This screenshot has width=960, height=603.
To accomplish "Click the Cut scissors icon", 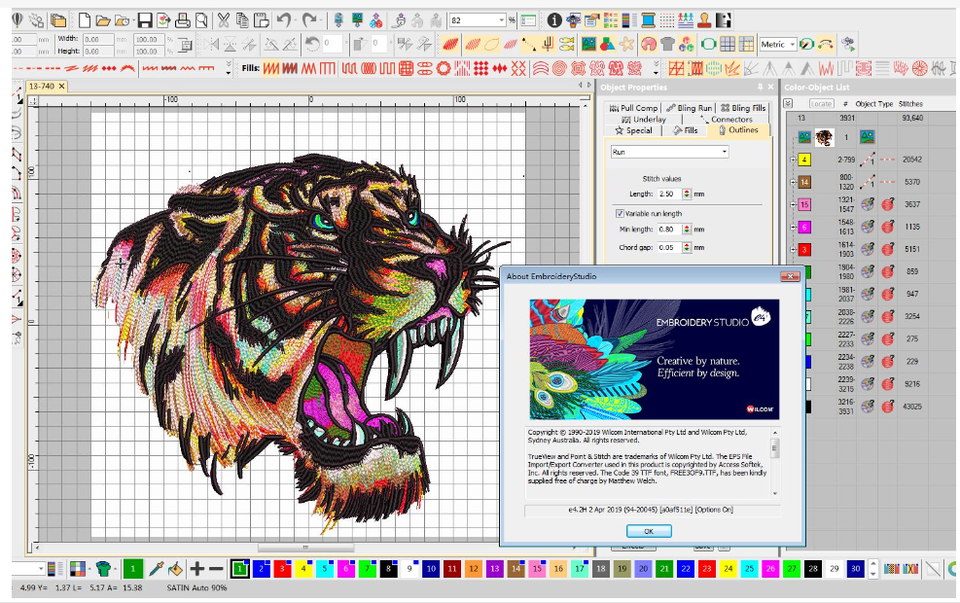I will [223, 20].
